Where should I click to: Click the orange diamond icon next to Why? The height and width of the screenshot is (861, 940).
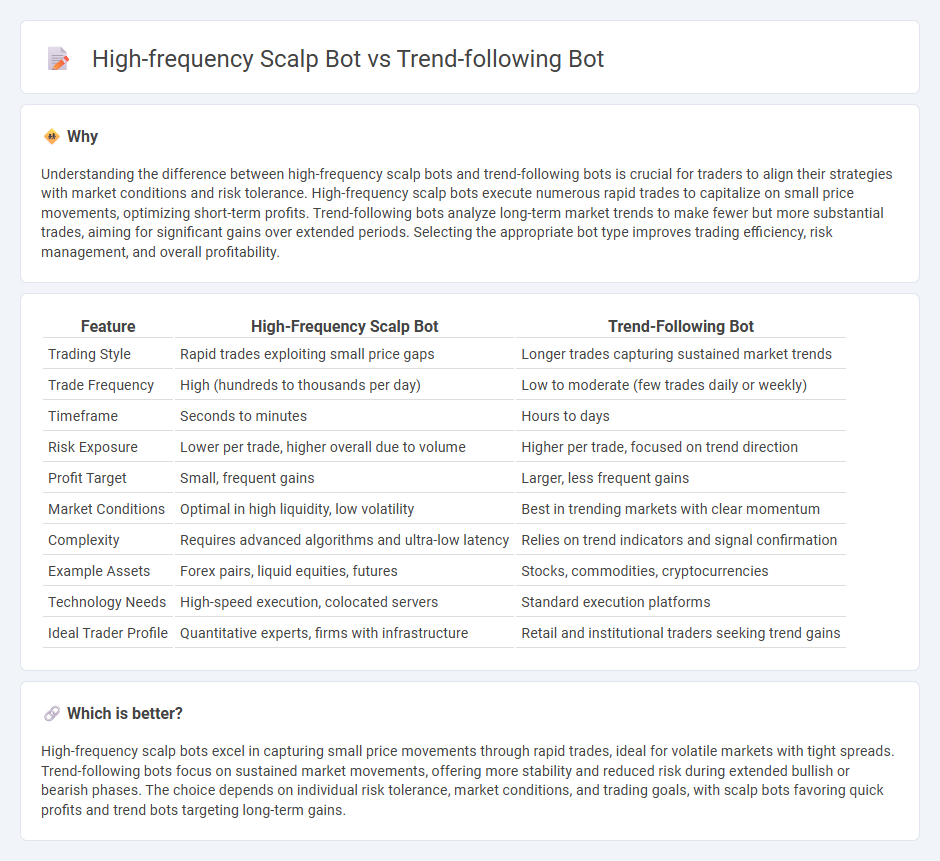(52, 137)
